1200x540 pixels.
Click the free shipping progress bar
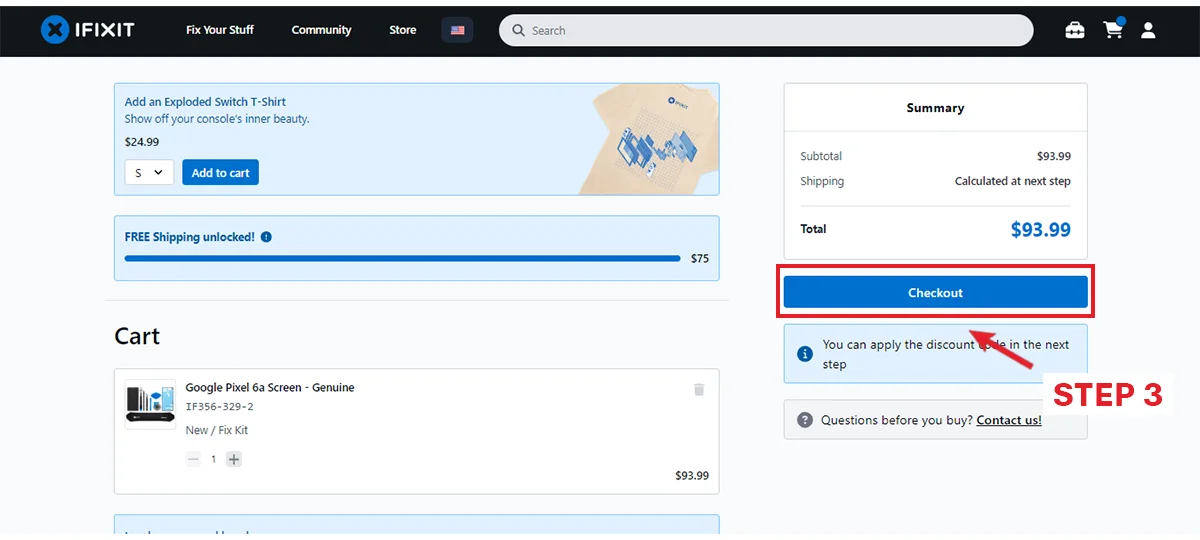pyautogui.click(x=402, y=258)
